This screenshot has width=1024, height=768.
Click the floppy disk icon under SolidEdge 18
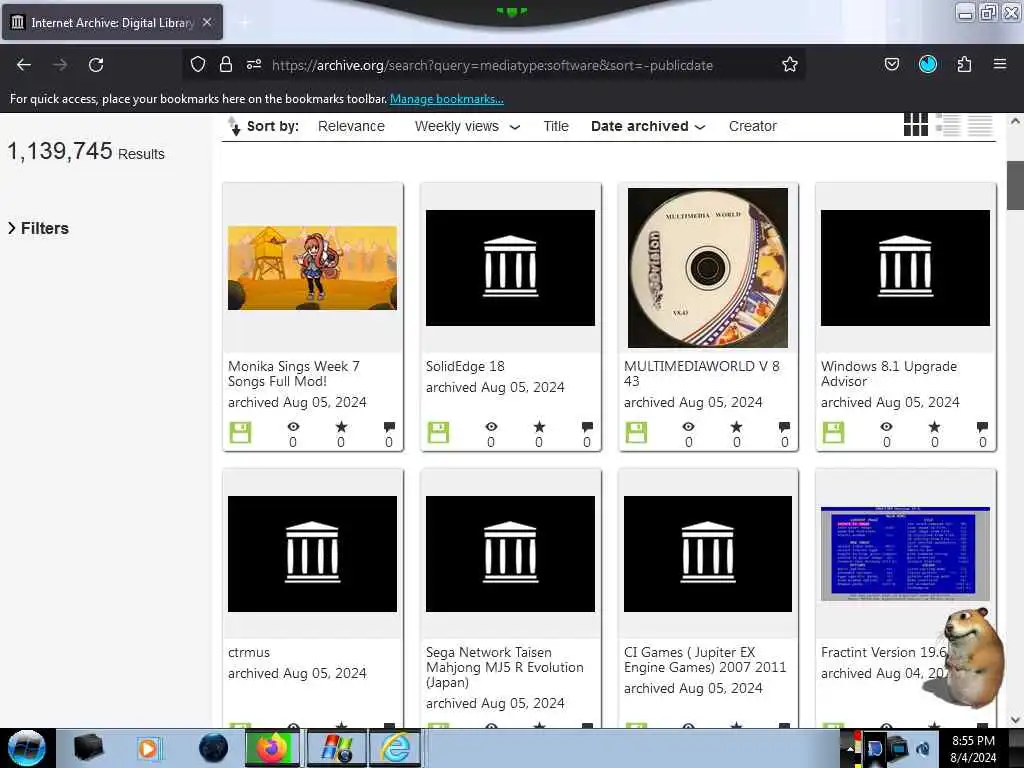click(438, 432)
